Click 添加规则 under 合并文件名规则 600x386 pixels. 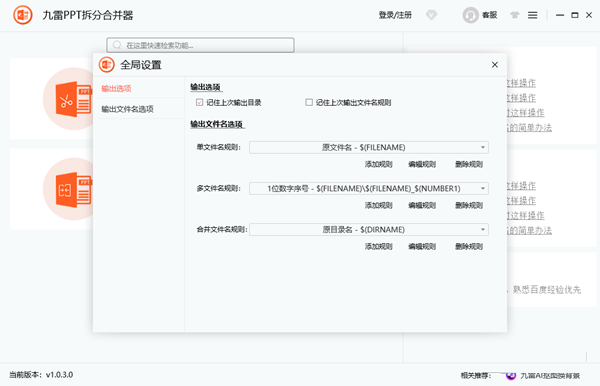click(x=378, y=246)
